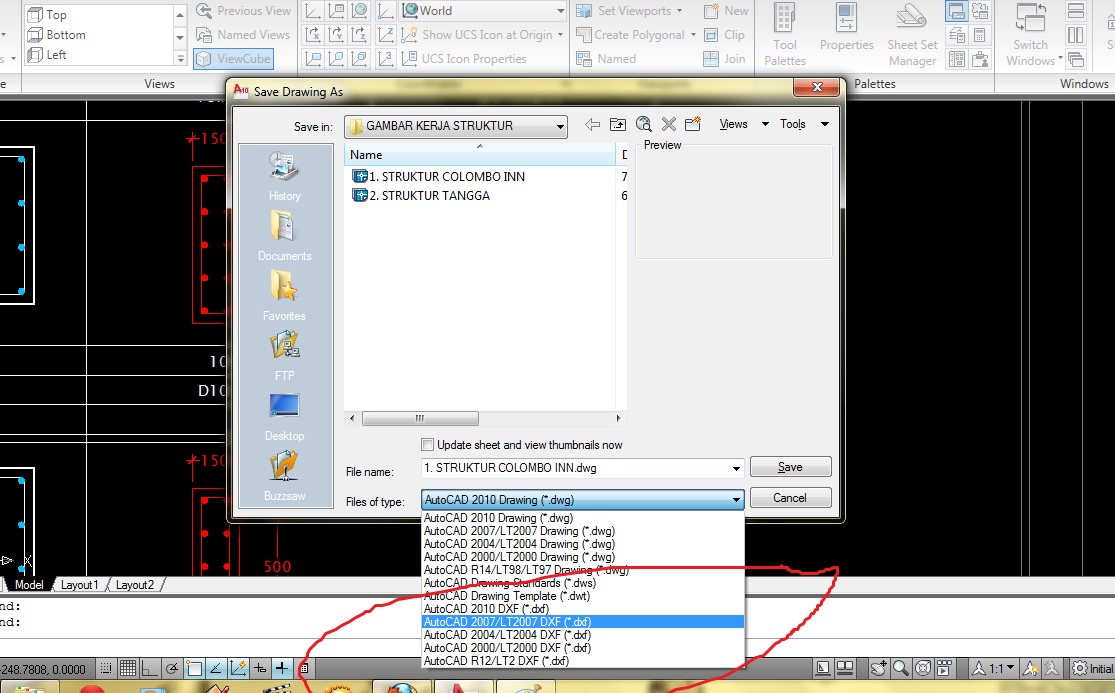Toggle Dynamic UCS in status bar
Screen dimensions: 1115x693
pos(238,668)
